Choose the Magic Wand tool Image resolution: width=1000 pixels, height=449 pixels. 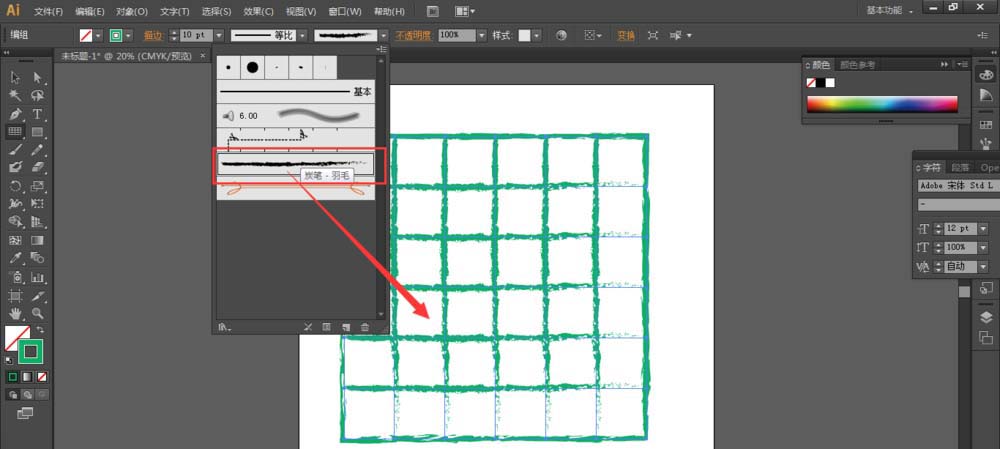16,96
